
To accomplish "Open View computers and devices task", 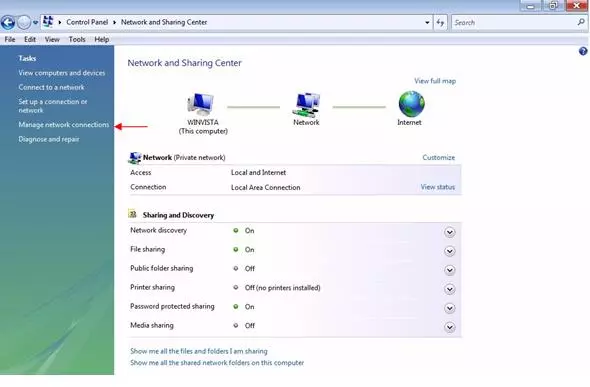I will pos(62,73).
